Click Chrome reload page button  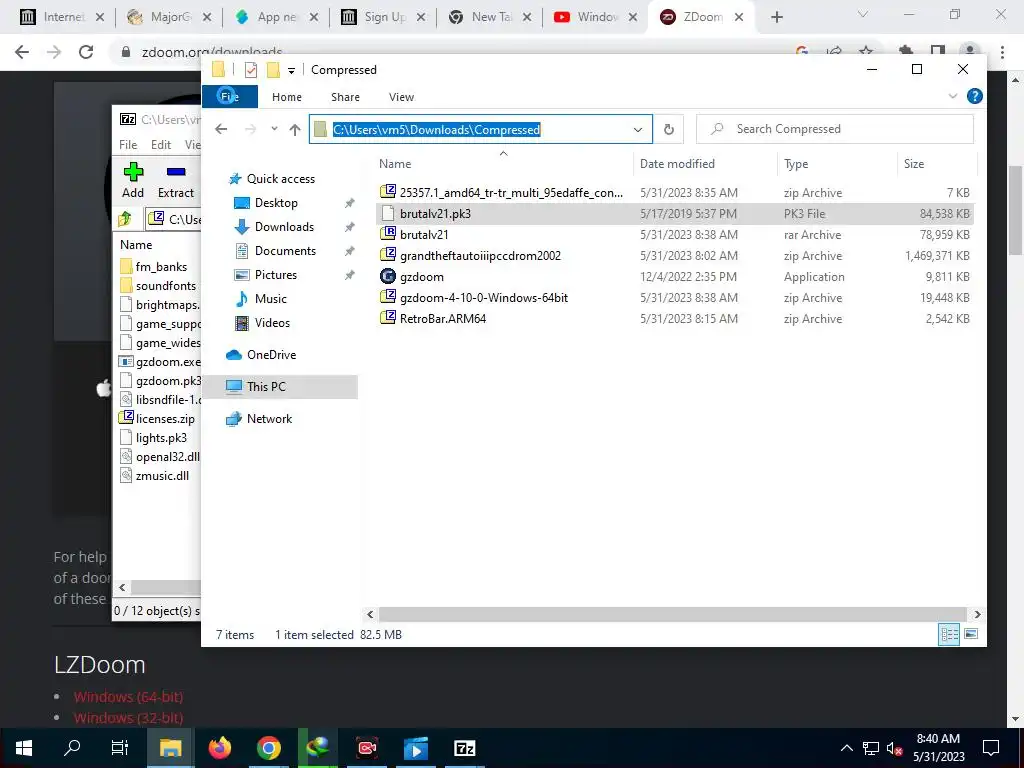tap(86, 52)
